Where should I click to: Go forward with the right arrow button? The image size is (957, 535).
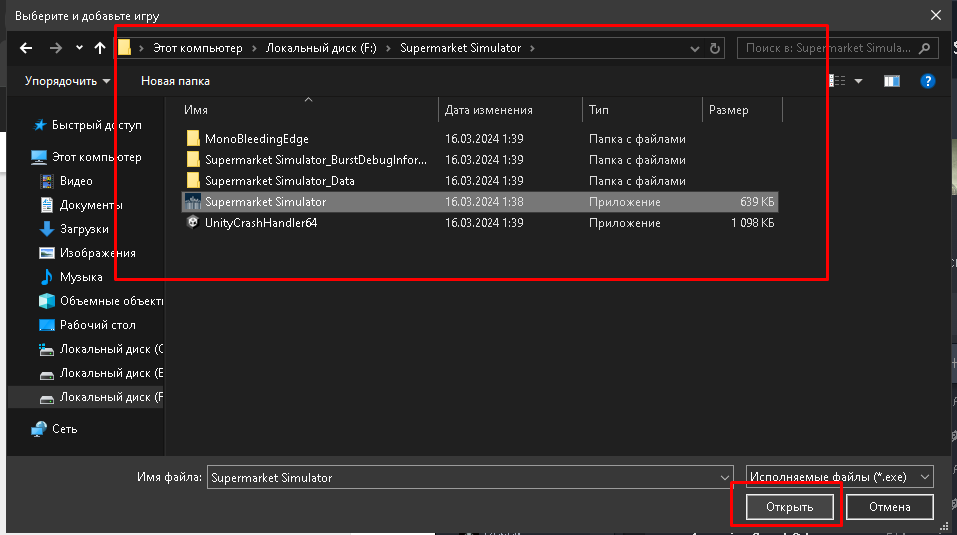click(56, 48)
